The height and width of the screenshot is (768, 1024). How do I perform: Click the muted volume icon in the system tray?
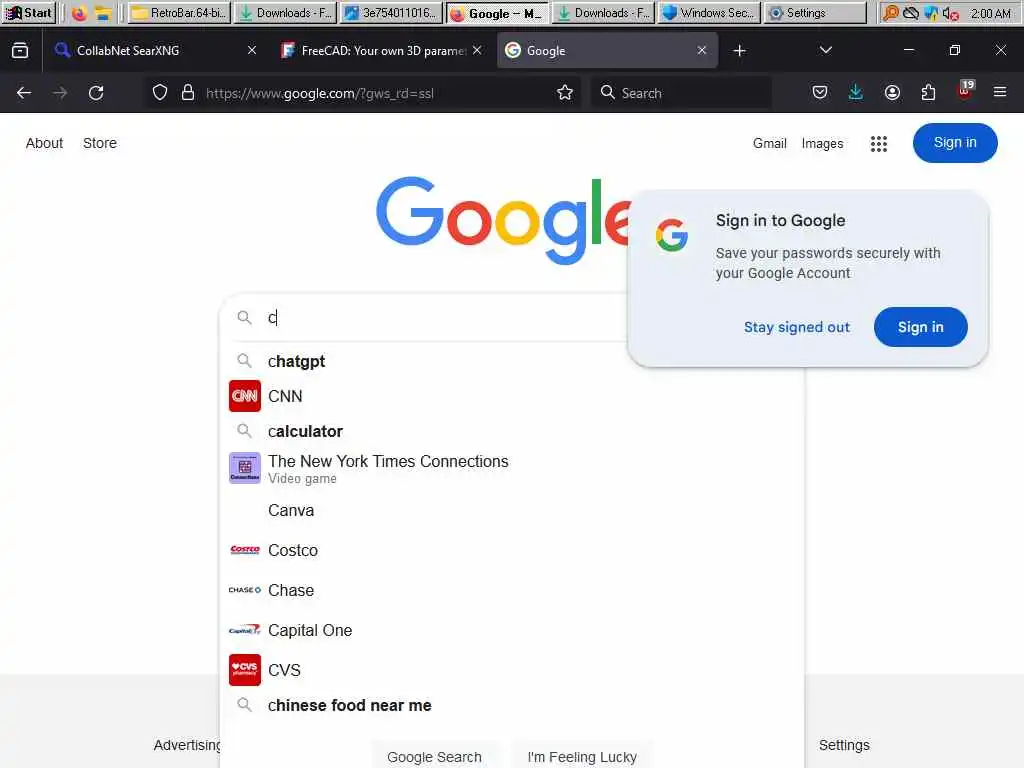950,13
